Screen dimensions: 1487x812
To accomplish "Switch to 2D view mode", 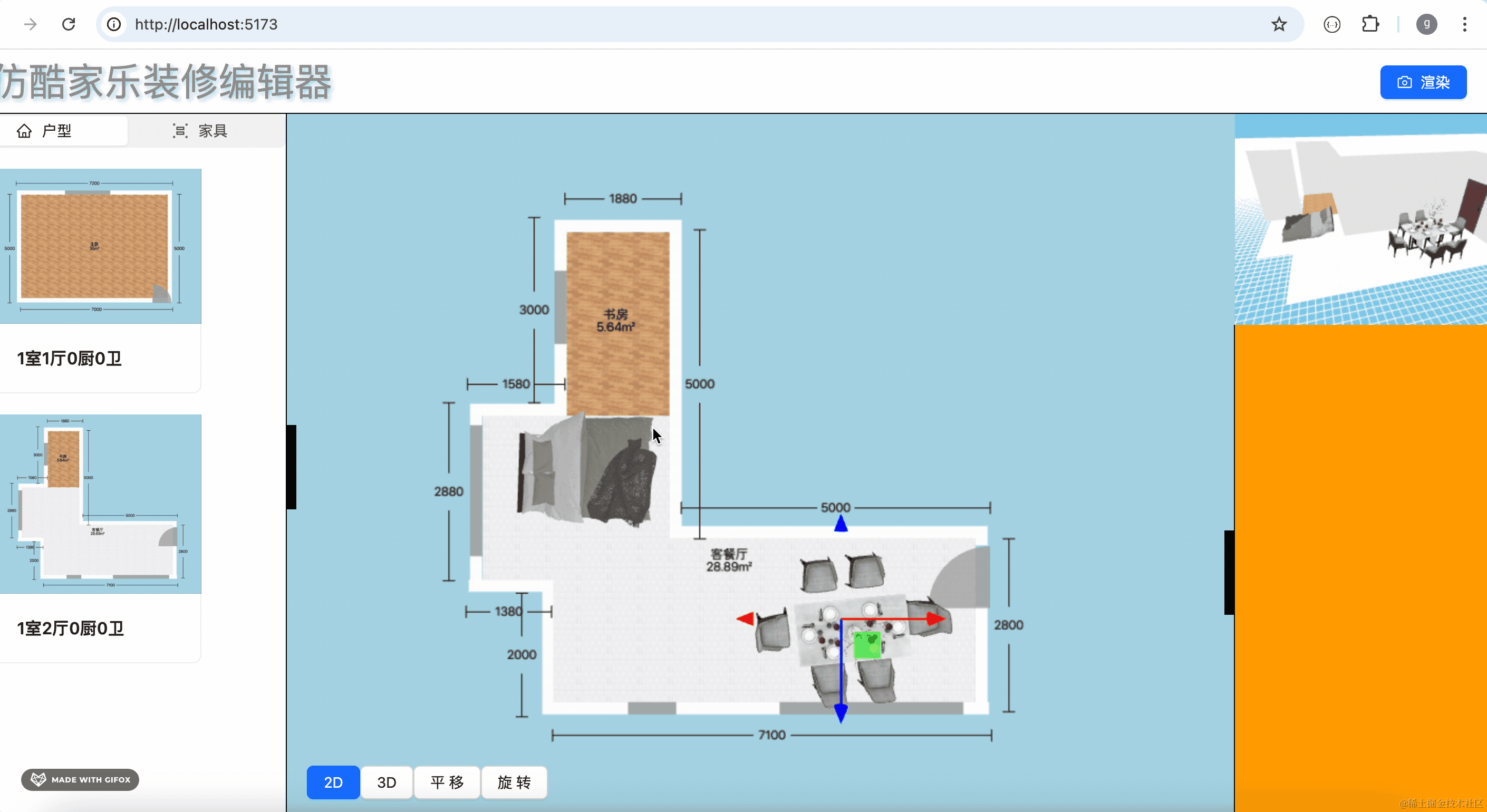I will click(x=333, y=782).
